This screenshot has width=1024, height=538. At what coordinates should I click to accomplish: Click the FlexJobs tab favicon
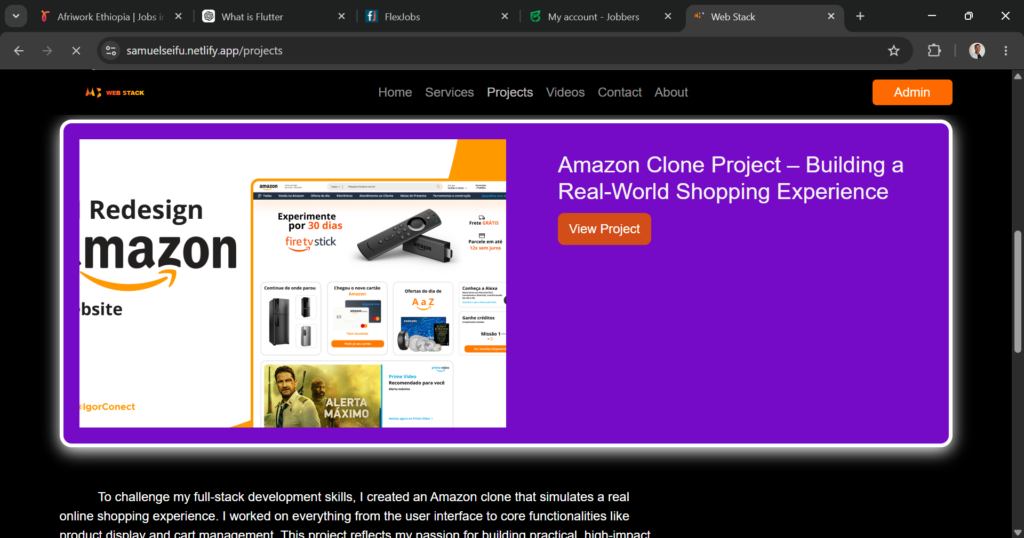pyautogui.click(x=372, y=16)
